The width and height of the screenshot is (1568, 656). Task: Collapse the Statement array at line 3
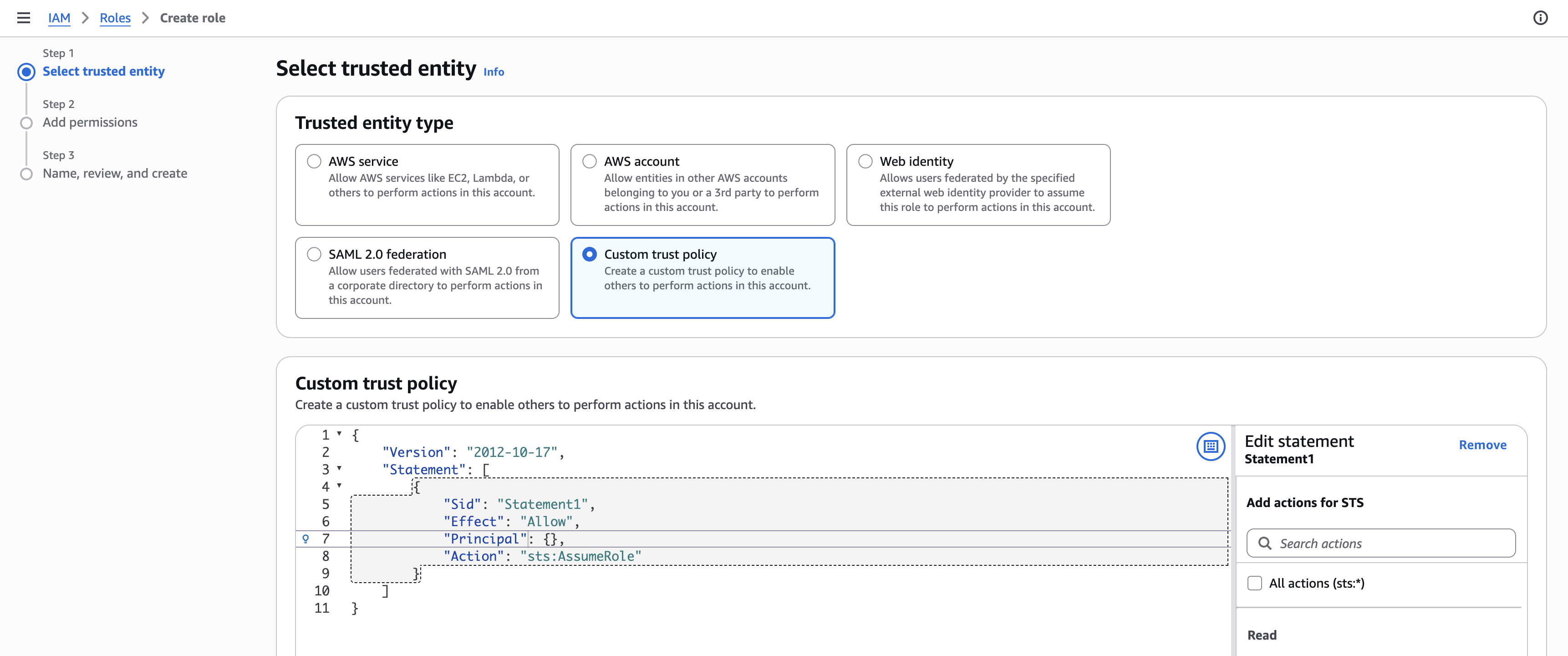[x=338, y=468]
